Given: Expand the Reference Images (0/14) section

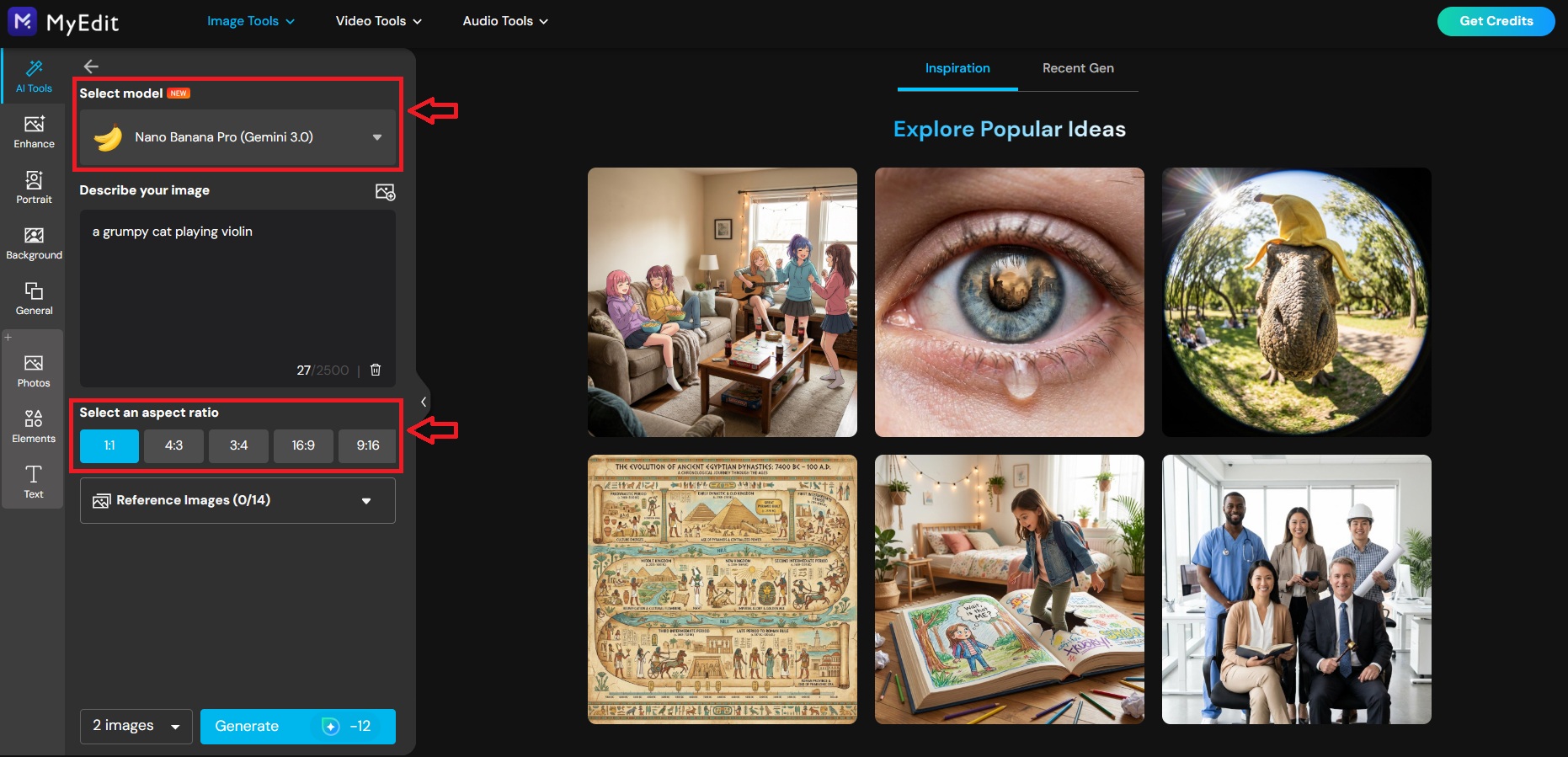Looking at the screenshot, I should click(x=237, y=500).
